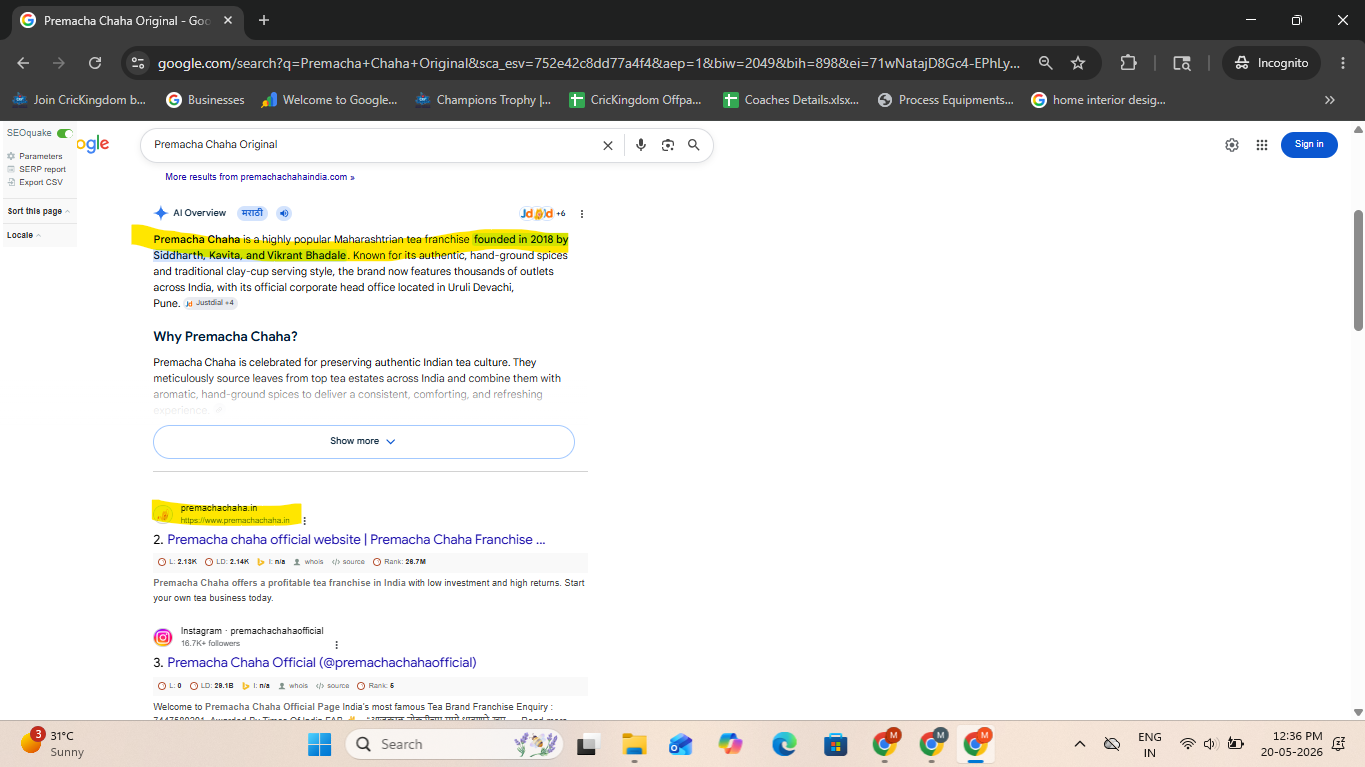Open three-dot menu beside premachachaha.in result
The width and height of the screenshot is (1365, 767).
(x=304, y=520)
